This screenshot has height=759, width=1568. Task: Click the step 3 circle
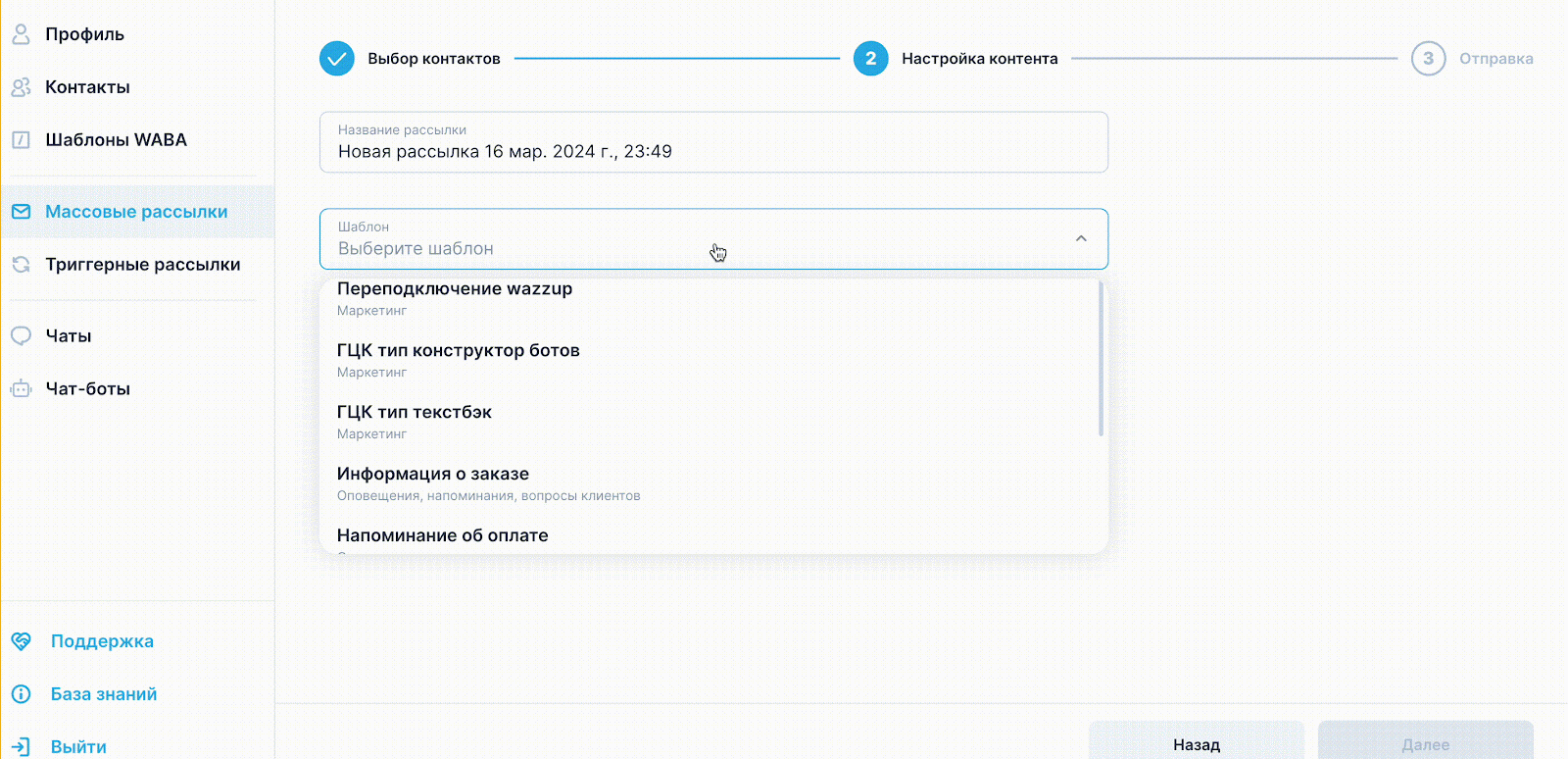pyautogui.click(x=1428, y=59)
